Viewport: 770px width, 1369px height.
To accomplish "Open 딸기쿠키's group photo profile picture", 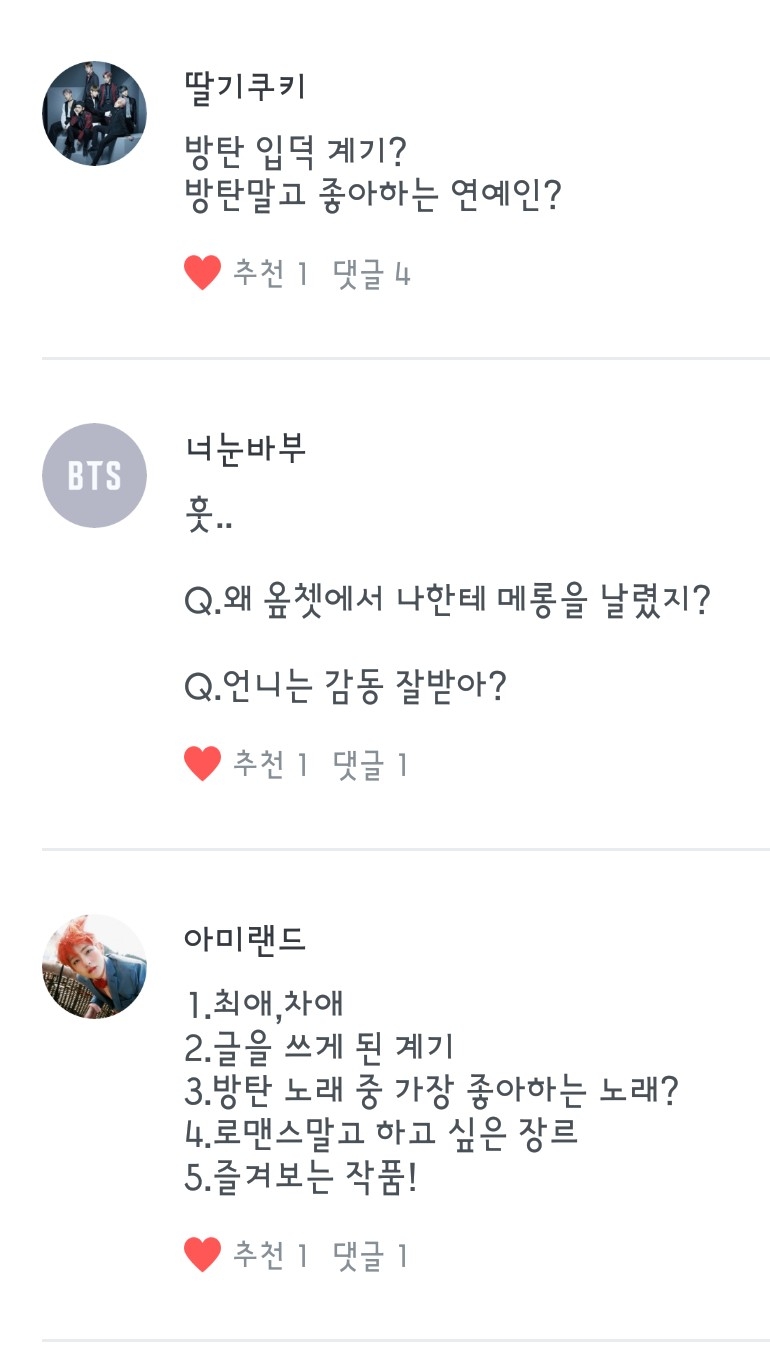I will (94, 113).
